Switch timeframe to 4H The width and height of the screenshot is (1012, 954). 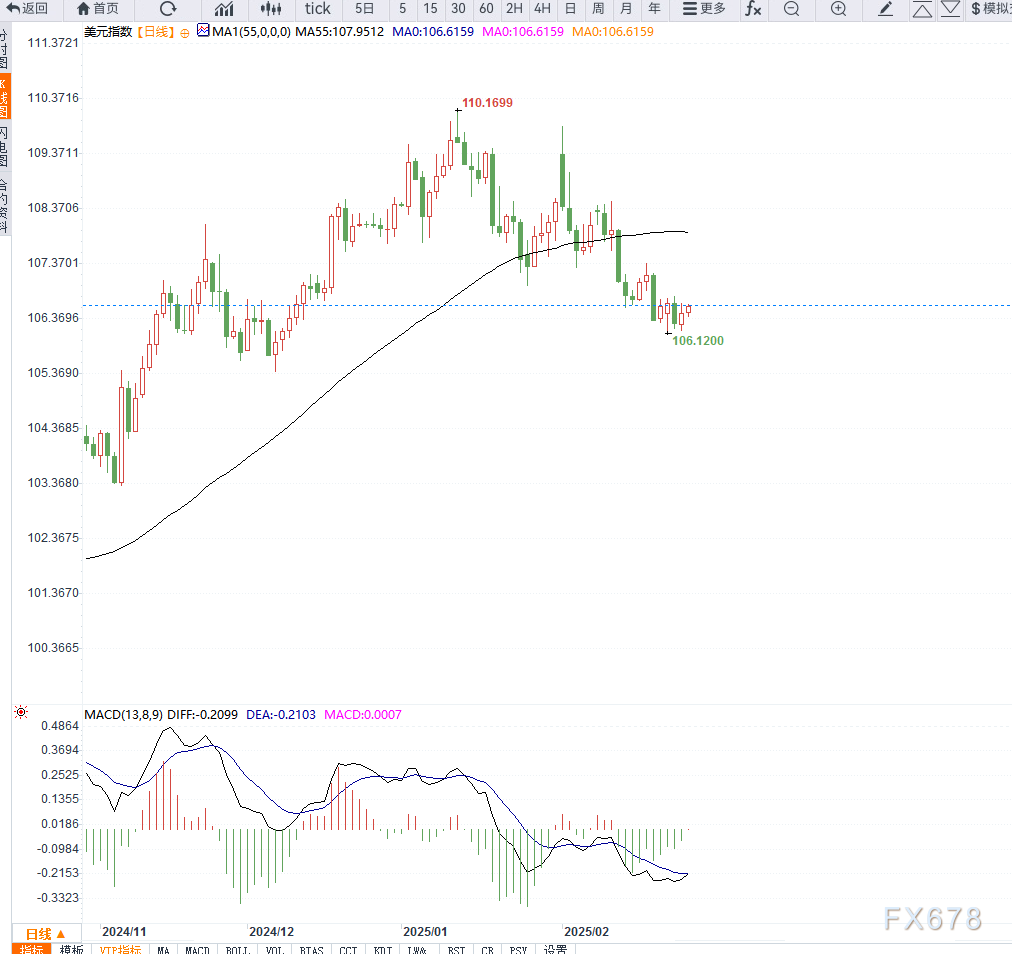click(x=541, y=9)
